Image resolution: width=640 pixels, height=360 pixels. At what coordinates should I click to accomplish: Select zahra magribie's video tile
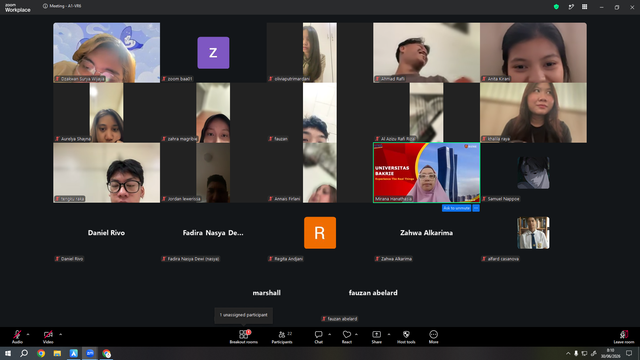click(213, 113)
